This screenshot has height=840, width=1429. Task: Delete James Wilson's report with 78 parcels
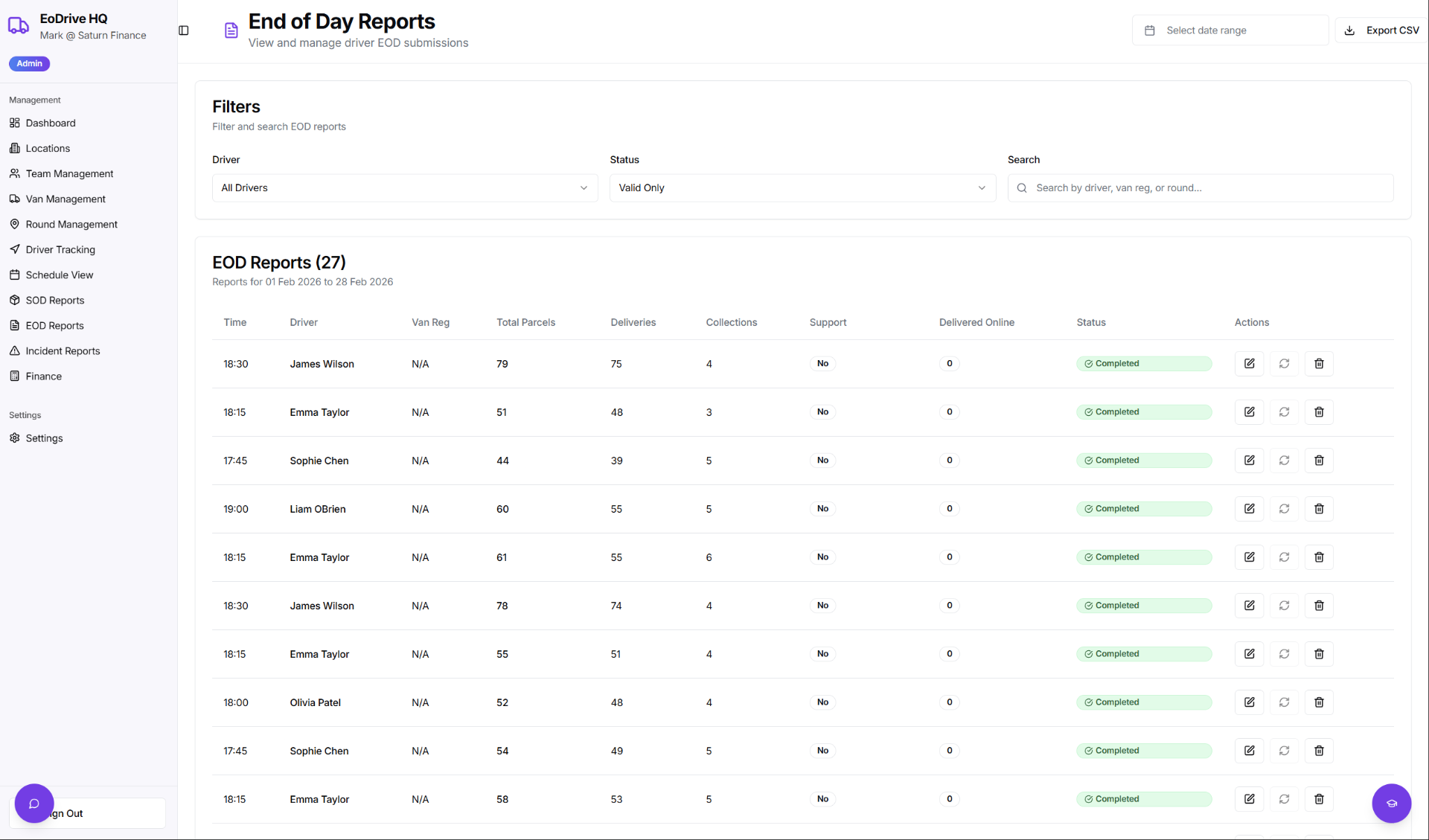pyautogui.click(x=1319, y=606)
